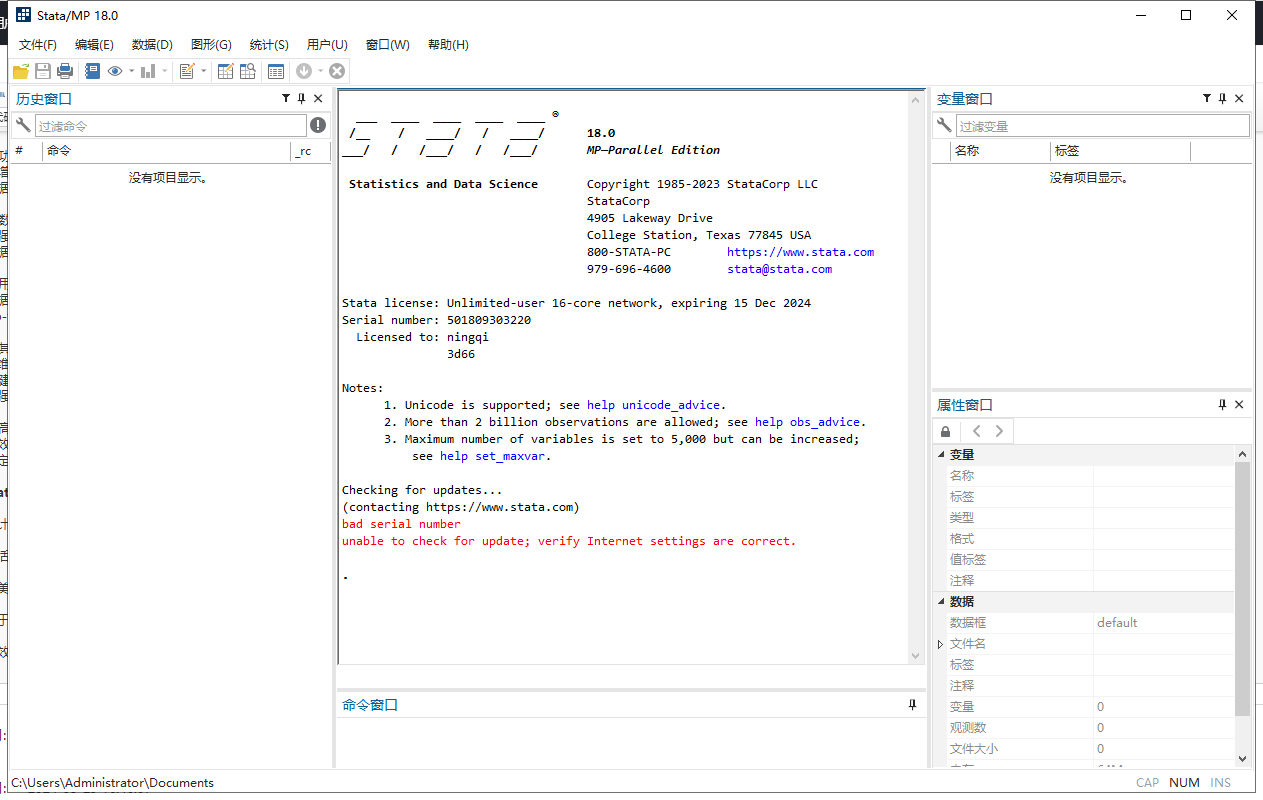Screen dimensions: 1263x800
Task: Toggle the pin of 命令窗口 panel
Action: click(912, 704)
